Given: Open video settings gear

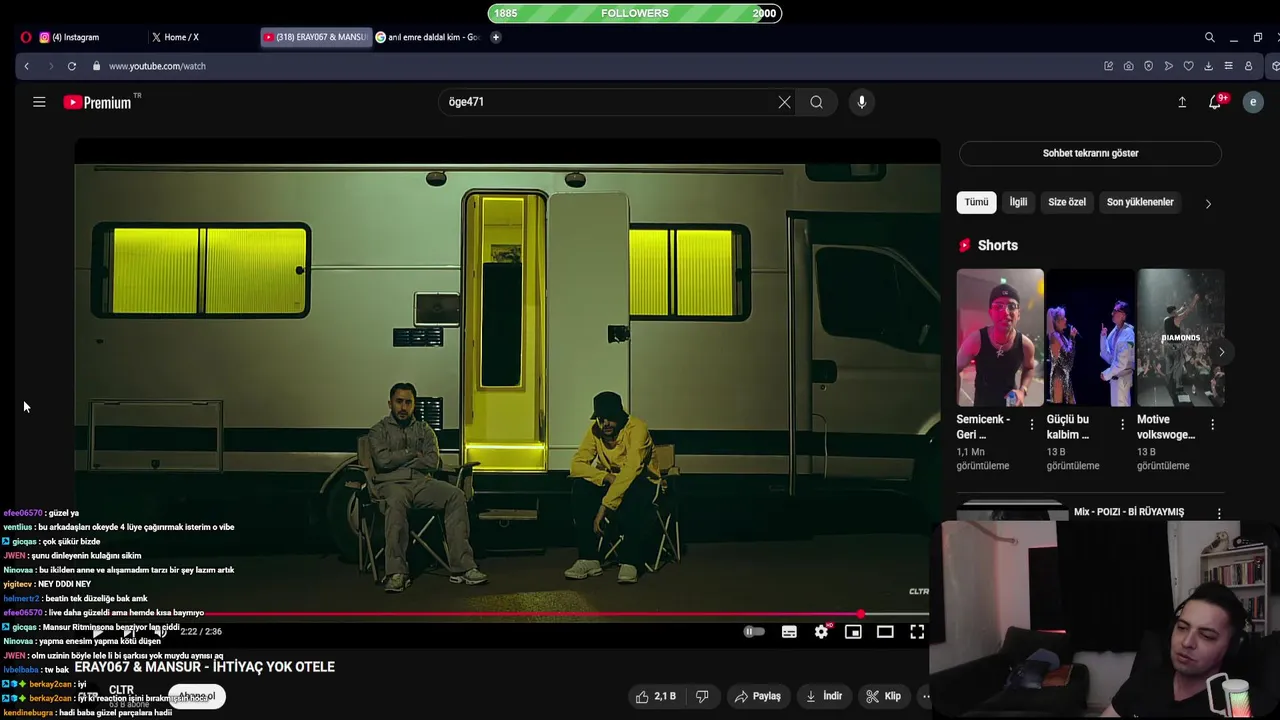Looking at the screenshot, I should pyautogui.click(x=821, y=632).
